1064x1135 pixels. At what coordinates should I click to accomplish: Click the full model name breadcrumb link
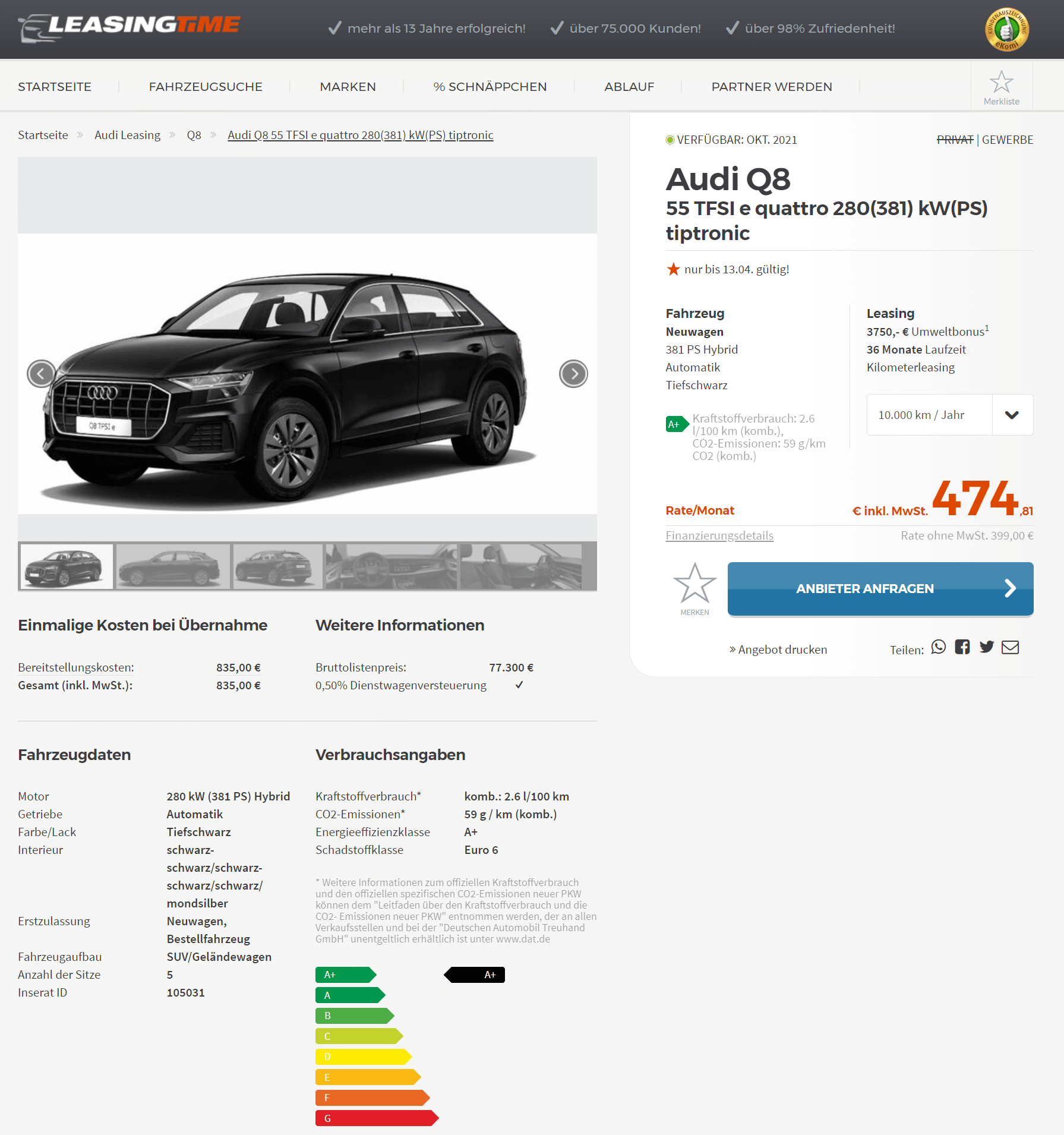click(x=361, y=135)
